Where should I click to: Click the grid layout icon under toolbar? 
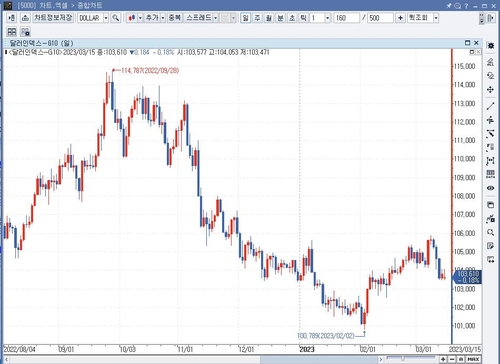click(12, 32)
